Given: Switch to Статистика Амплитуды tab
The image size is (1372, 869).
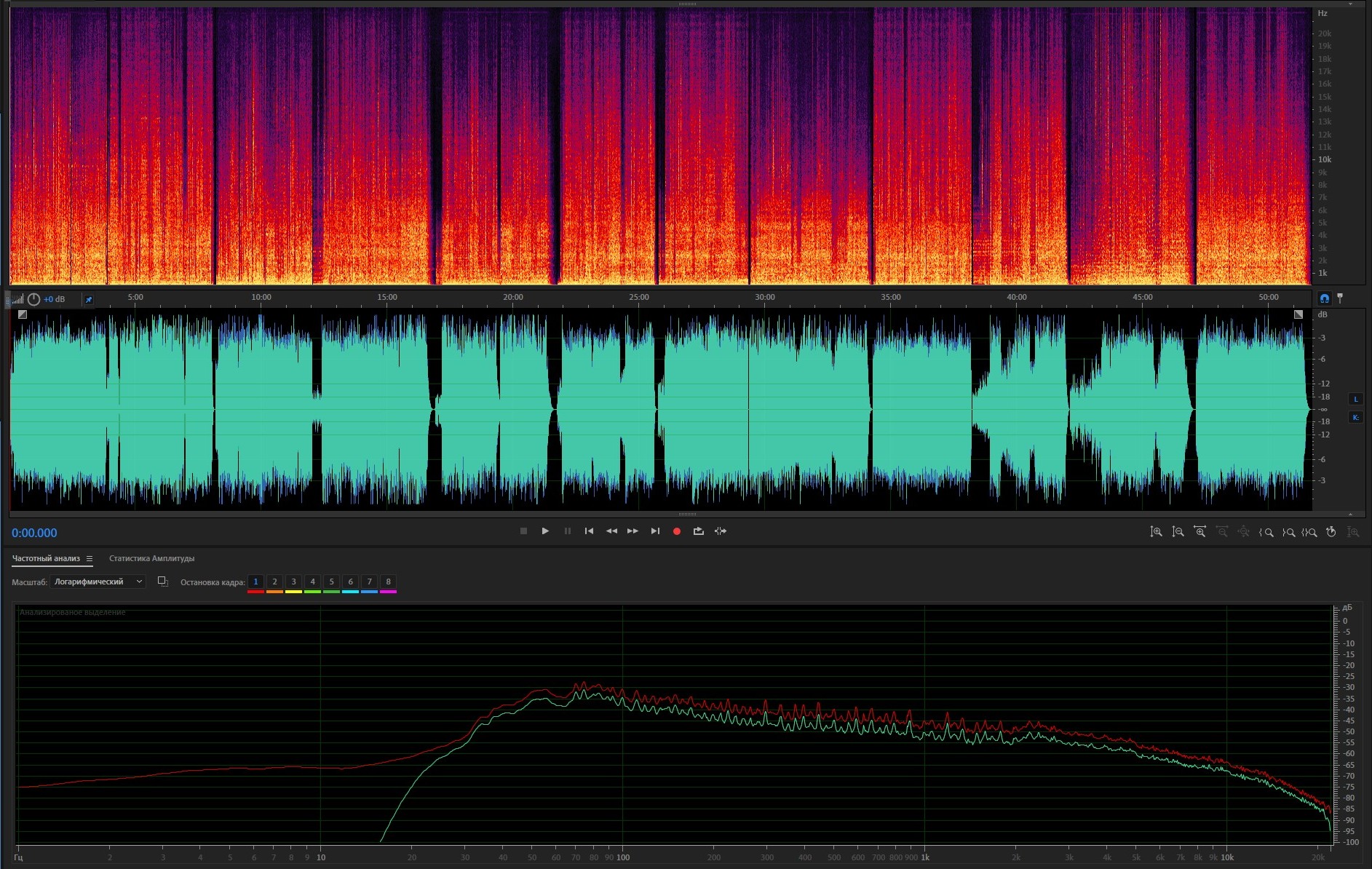Looking at the screenshot, I should tap(151, 559).
